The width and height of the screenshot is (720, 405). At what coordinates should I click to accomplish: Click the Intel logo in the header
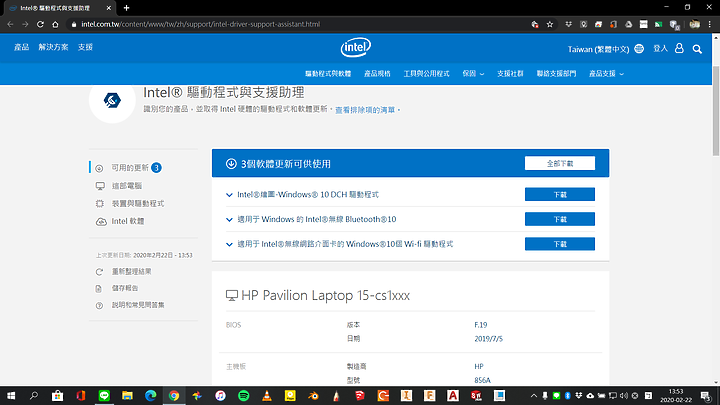(355, 47)
